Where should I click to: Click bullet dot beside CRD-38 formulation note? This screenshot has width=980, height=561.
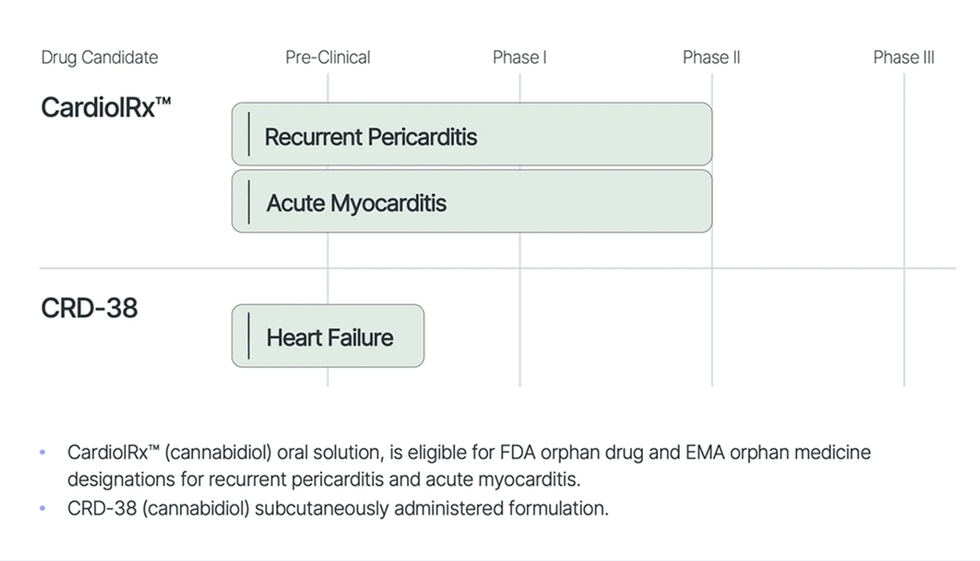[x=43, y=509]
